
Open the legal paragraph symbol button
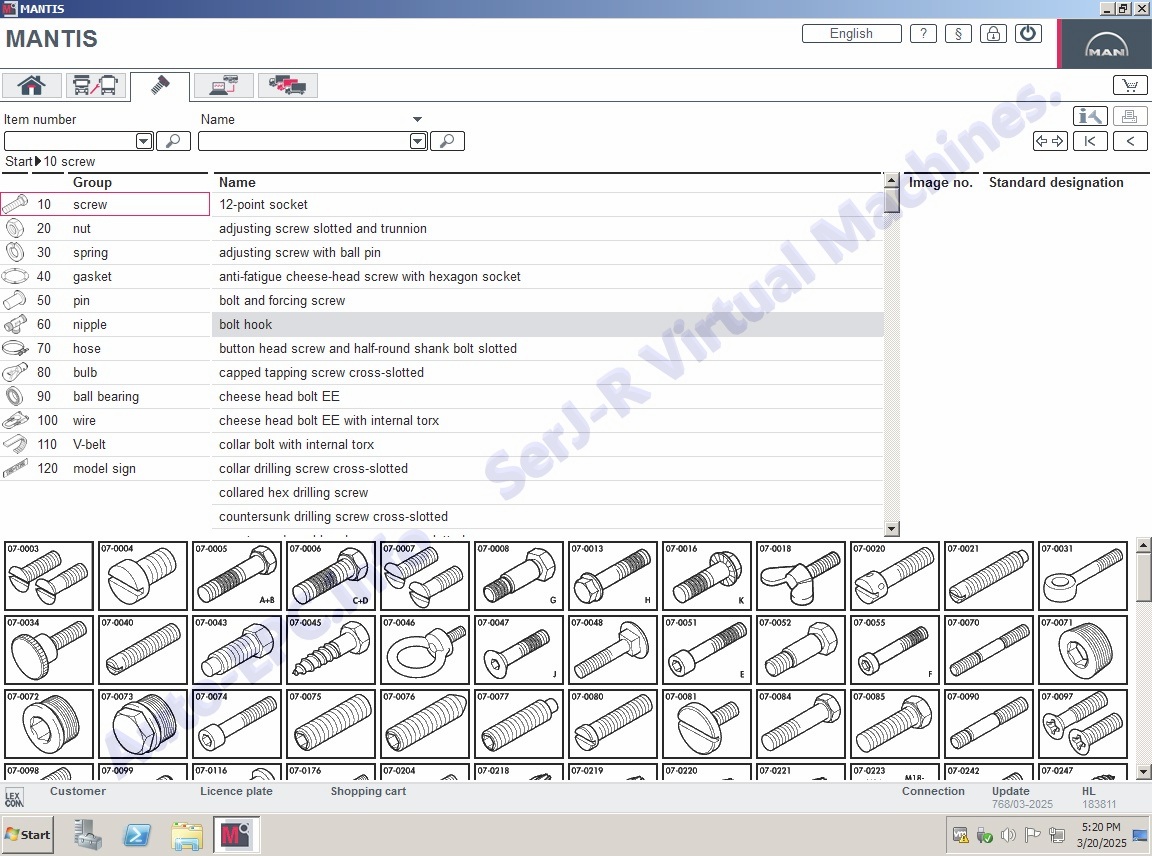[958, 34]
